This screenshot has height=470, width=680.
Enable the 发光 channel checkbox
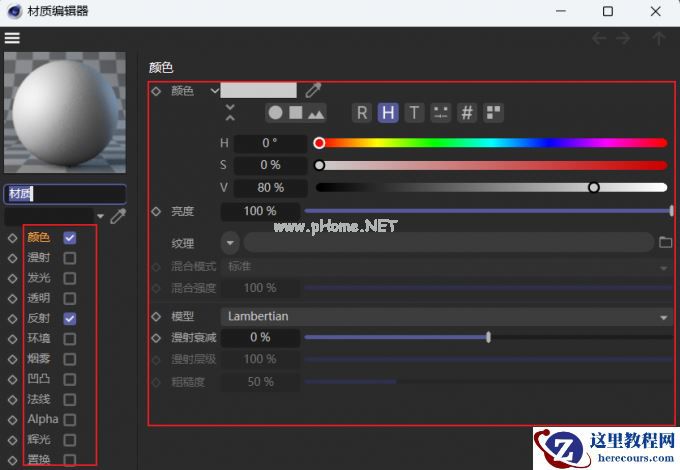(70, 278)
